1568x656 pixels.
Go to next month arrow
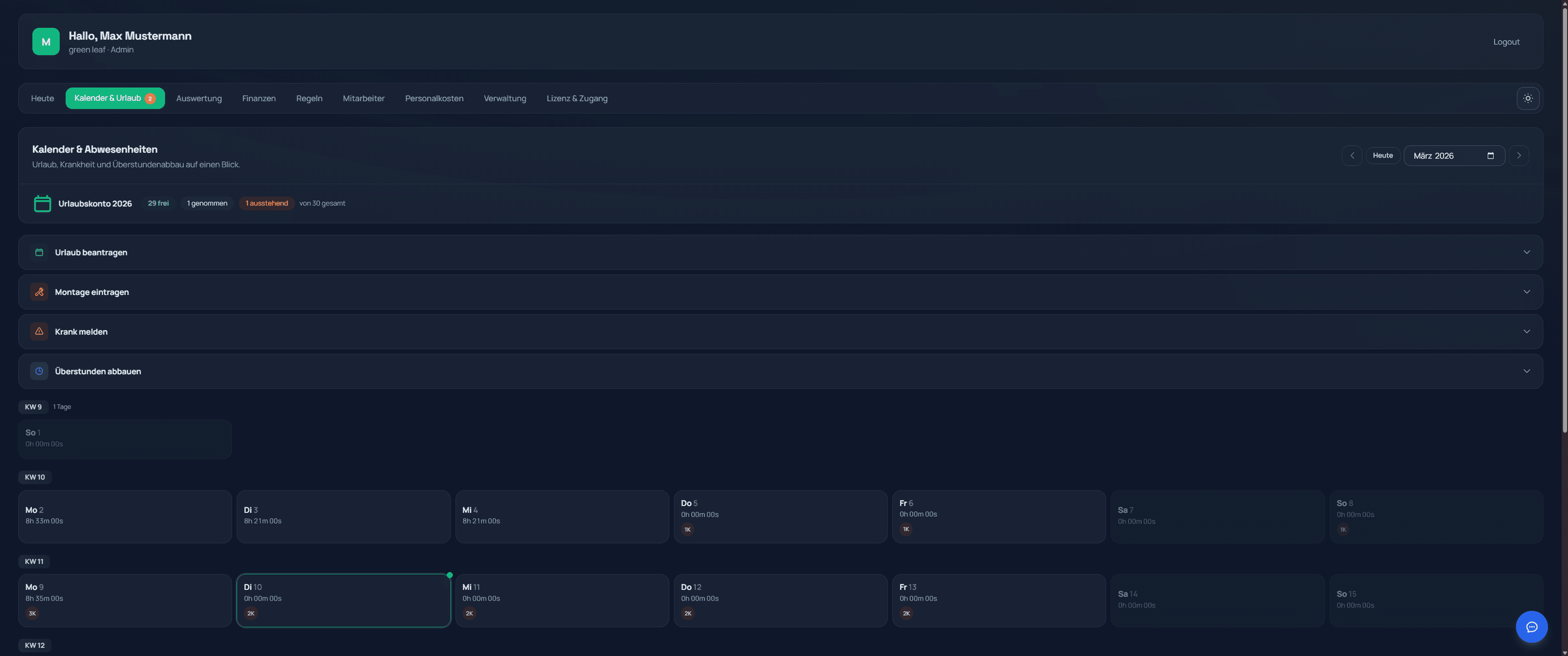point(1518,155)
